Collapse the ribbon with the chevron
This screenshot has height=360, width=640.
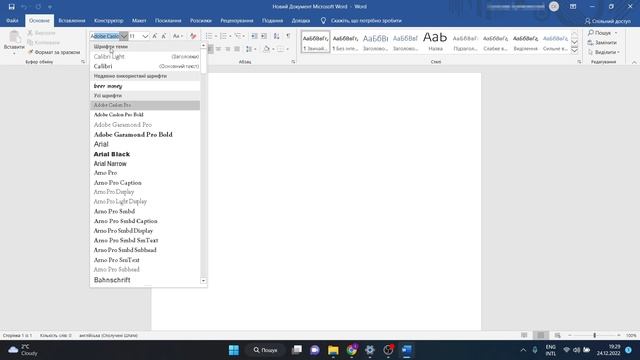634,62
